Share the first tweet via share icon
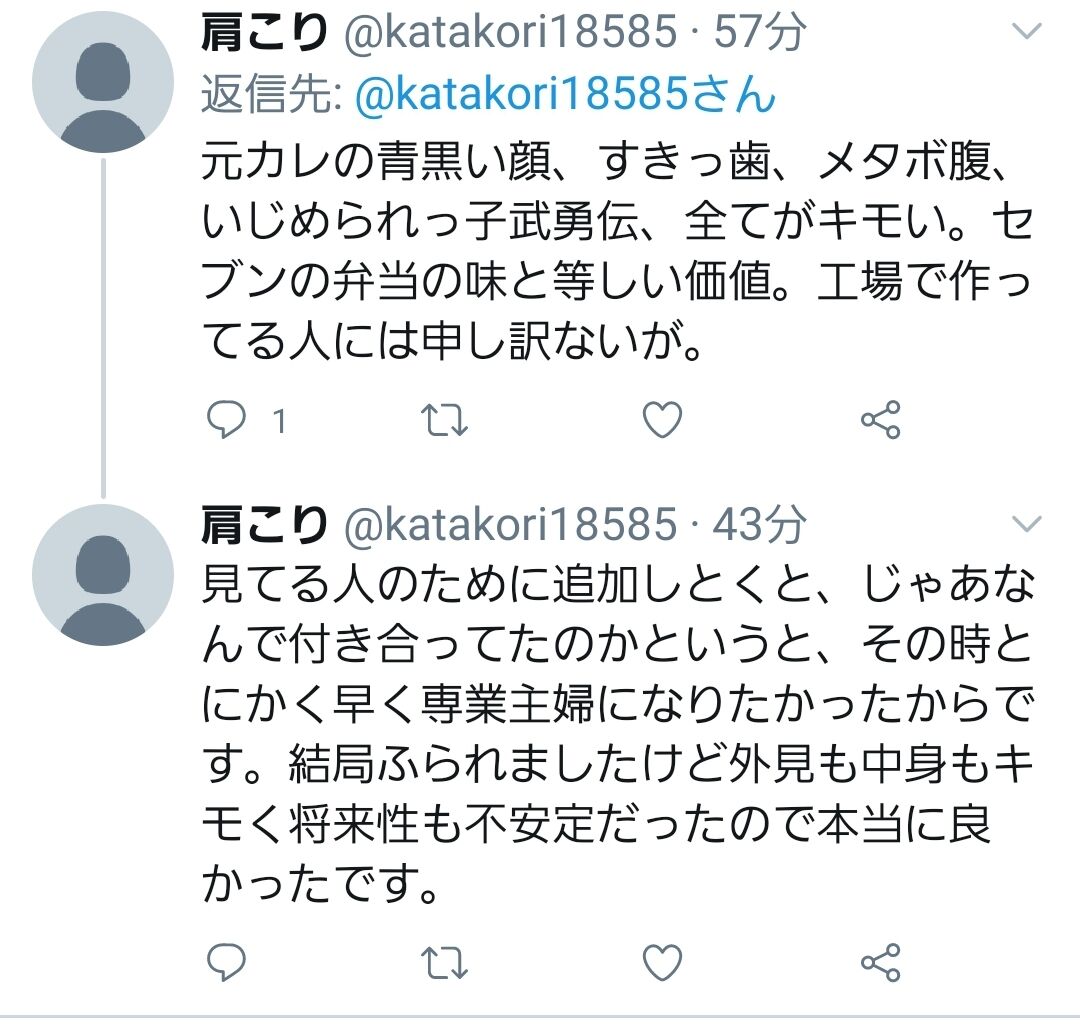The width and height of the screenshot is (1080, 1025). 880,422
